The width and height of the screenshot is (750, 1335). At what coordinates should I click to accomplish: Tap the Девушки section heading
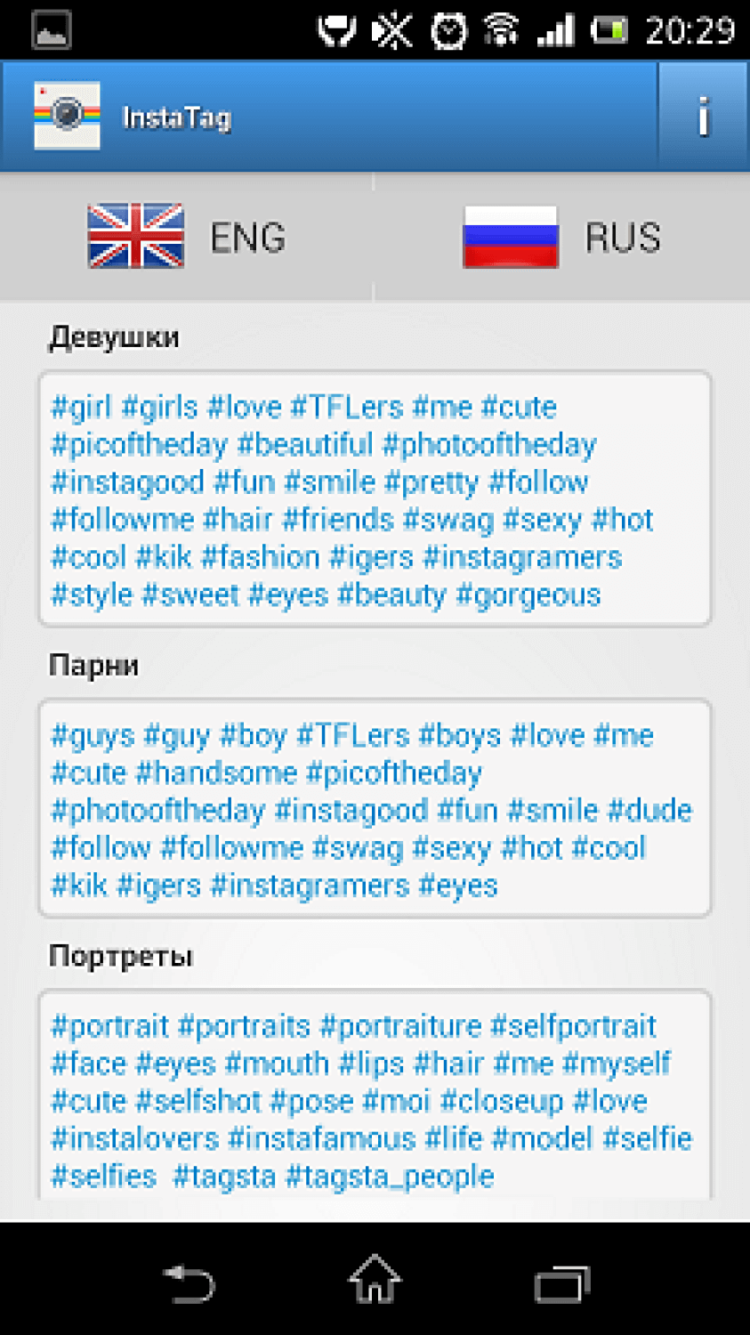tap(114, 338)
